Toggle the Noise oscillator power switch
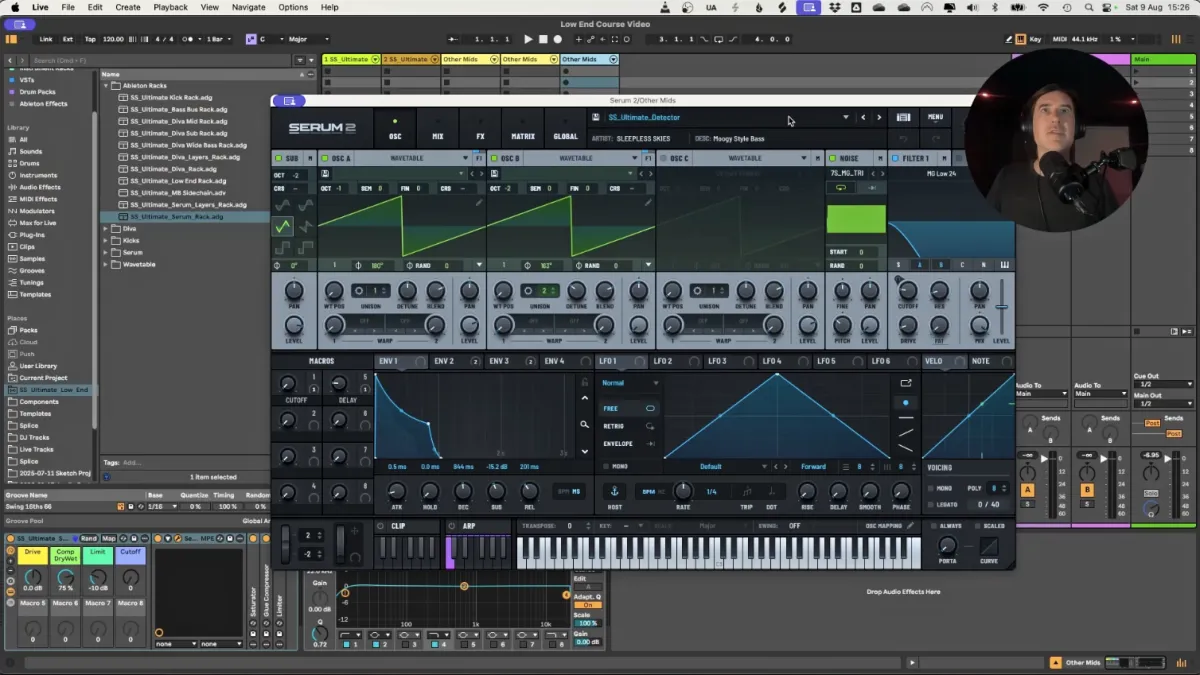 832,158
